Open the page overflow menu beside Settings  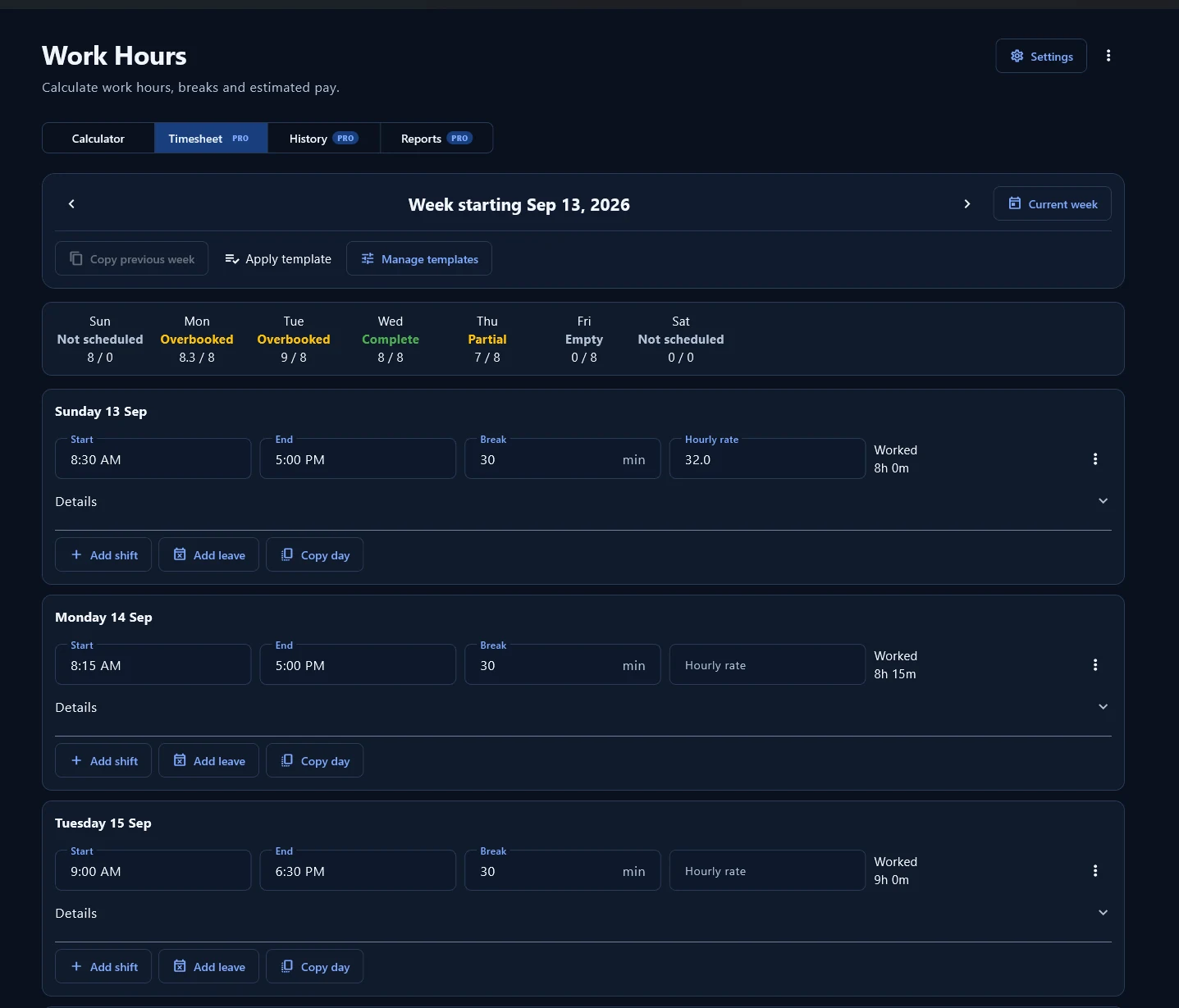1108,56
